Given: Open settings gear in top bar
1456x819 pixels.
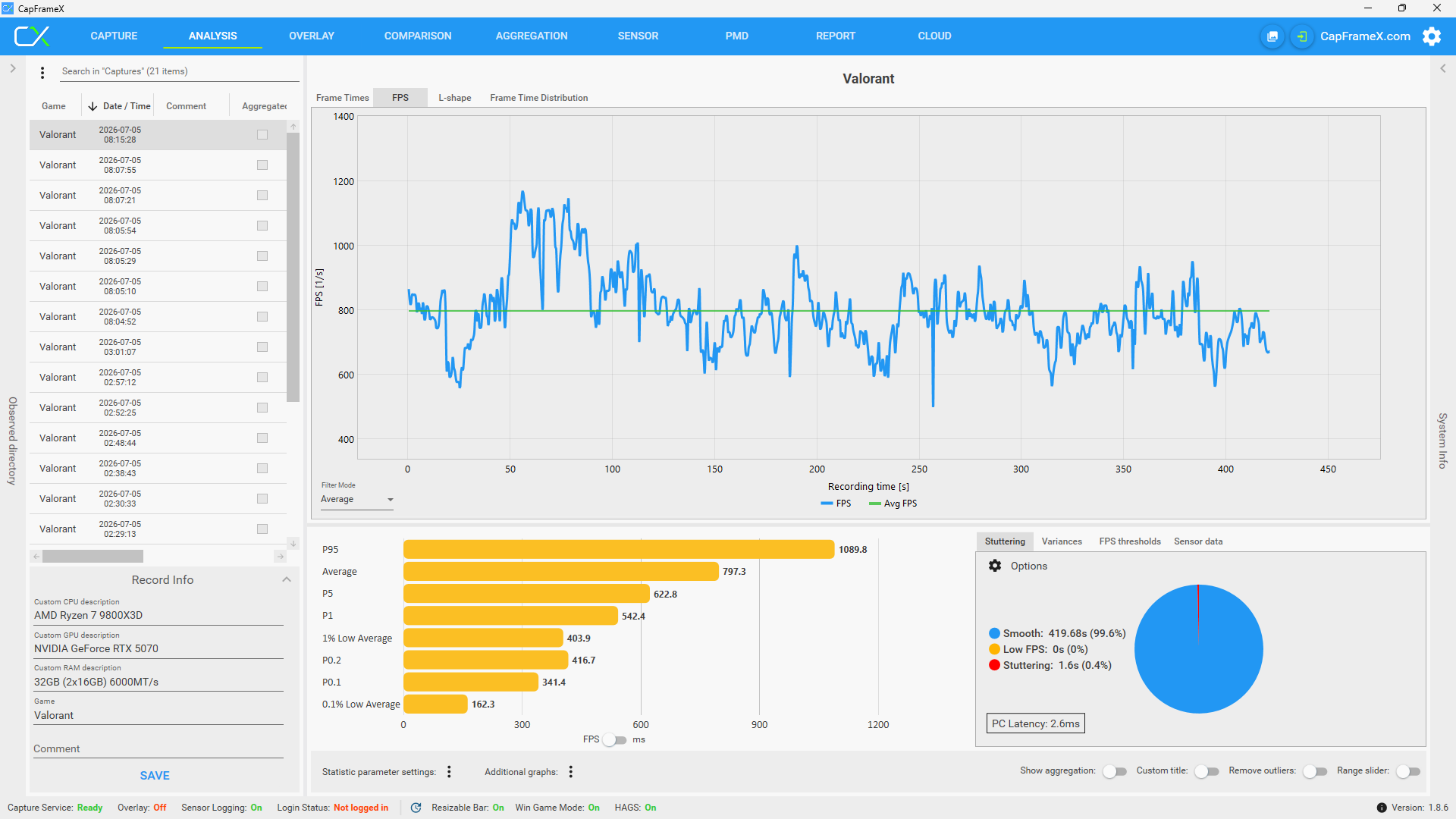Looking at the screenshot, I should [1432, 36].
